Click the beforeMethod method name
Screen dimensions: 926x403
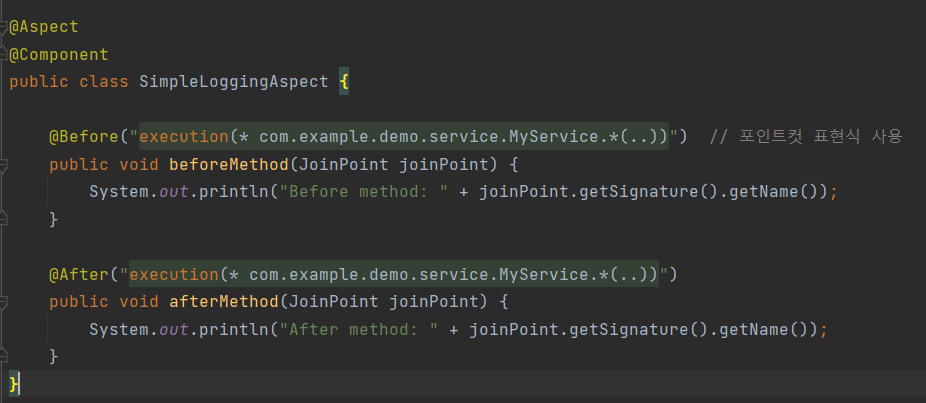[x=229, y=164]
